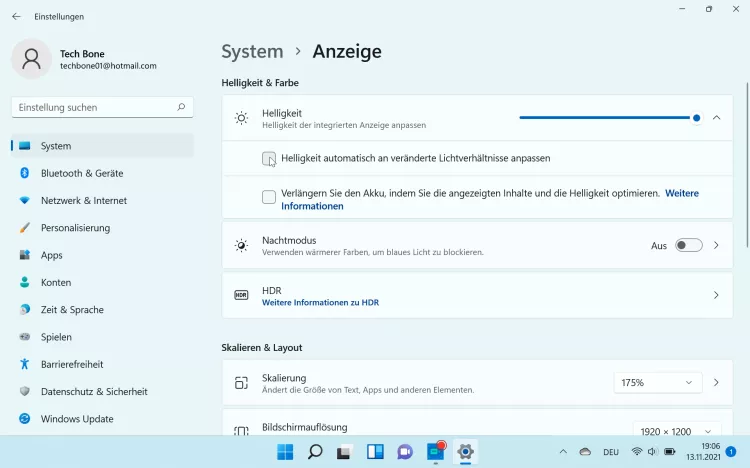Click the Bluetooth & Geräte icon
Image resolution: width=750 pixels, height=468 pixels.
point(24,173)
